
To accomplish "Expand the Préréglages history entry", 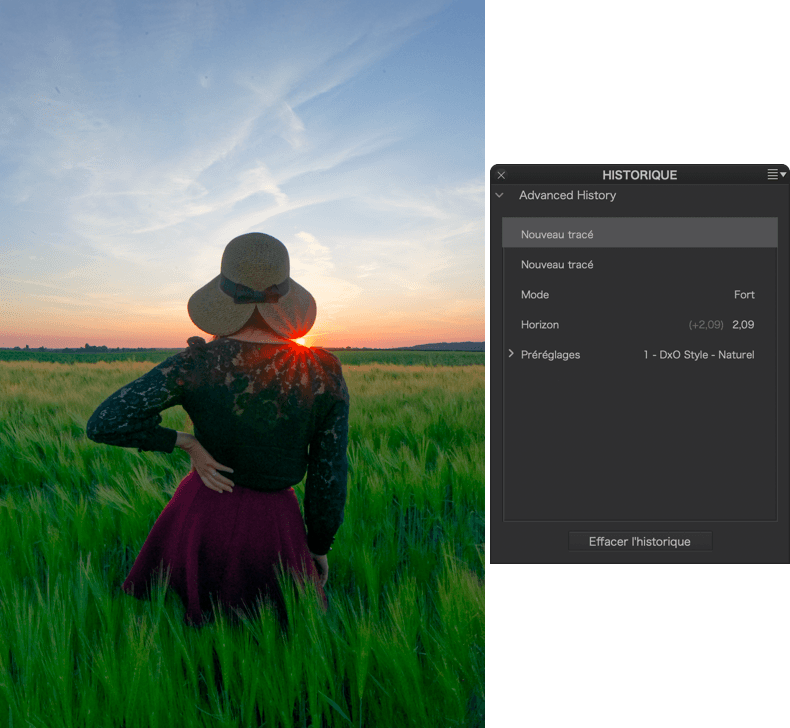I will [x=511, y=354].
